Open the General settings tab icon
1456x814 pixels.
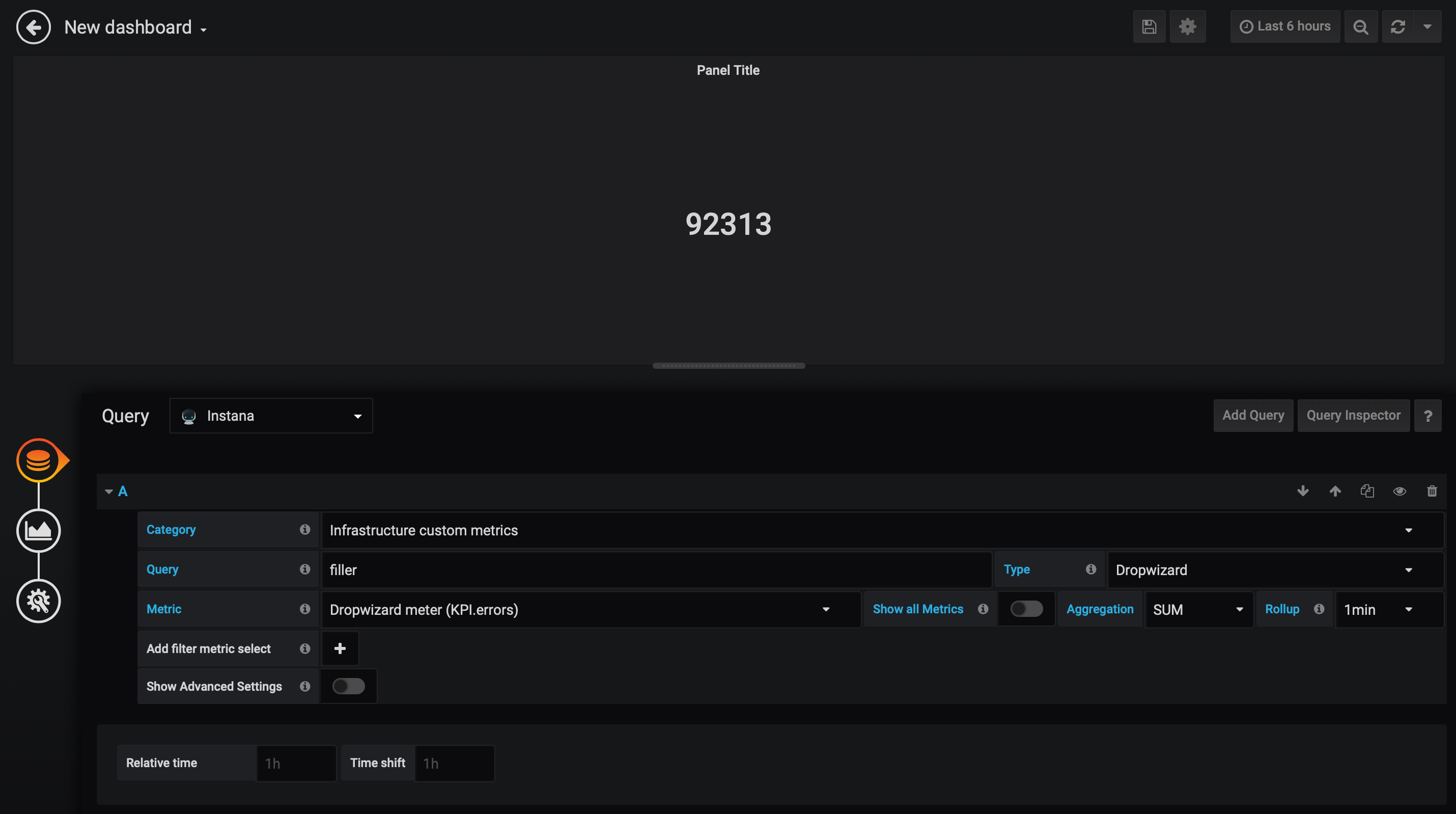tap(38, 601)
